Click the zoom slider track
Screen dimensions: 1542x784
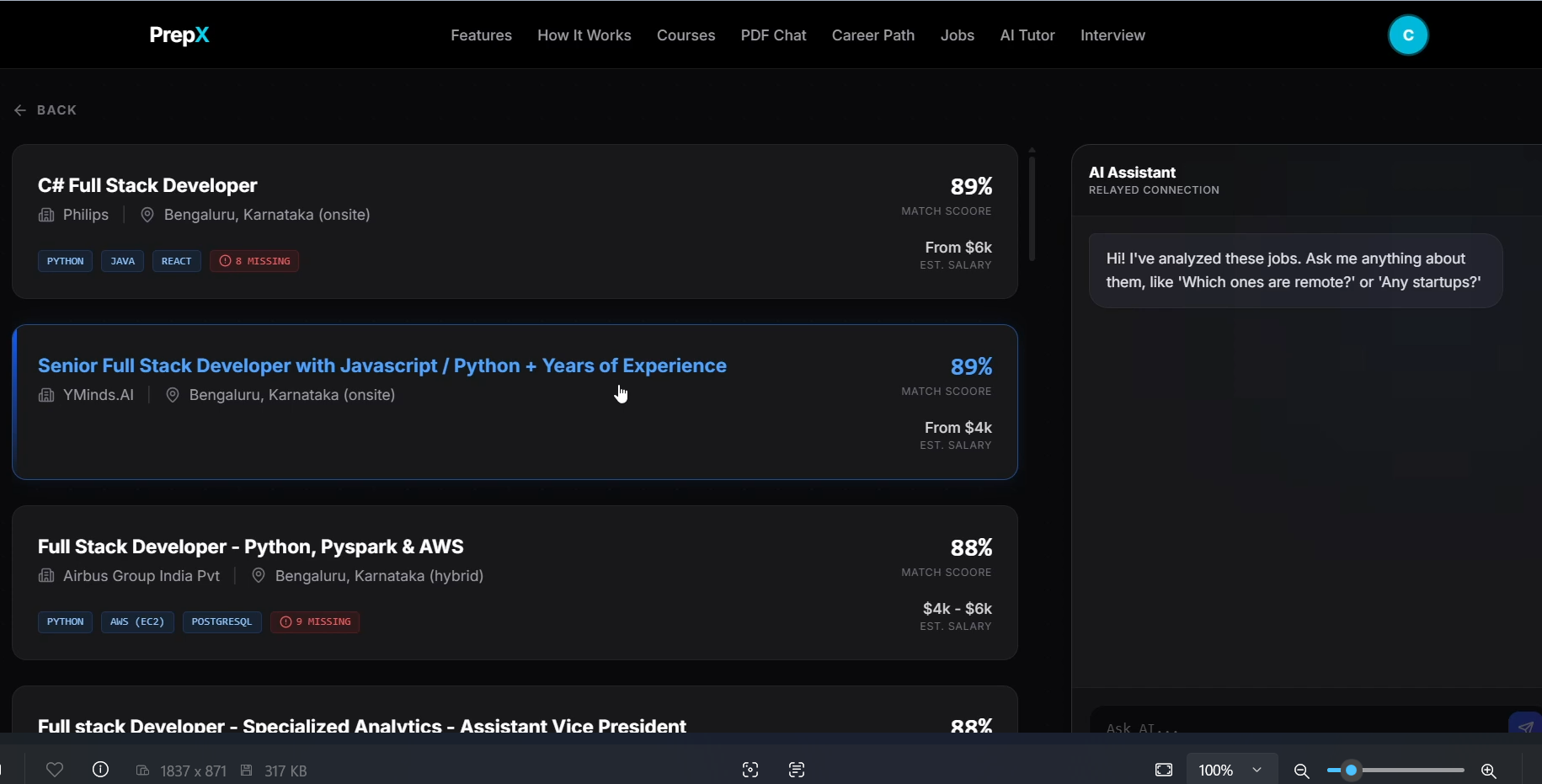tap(1395, 771)
